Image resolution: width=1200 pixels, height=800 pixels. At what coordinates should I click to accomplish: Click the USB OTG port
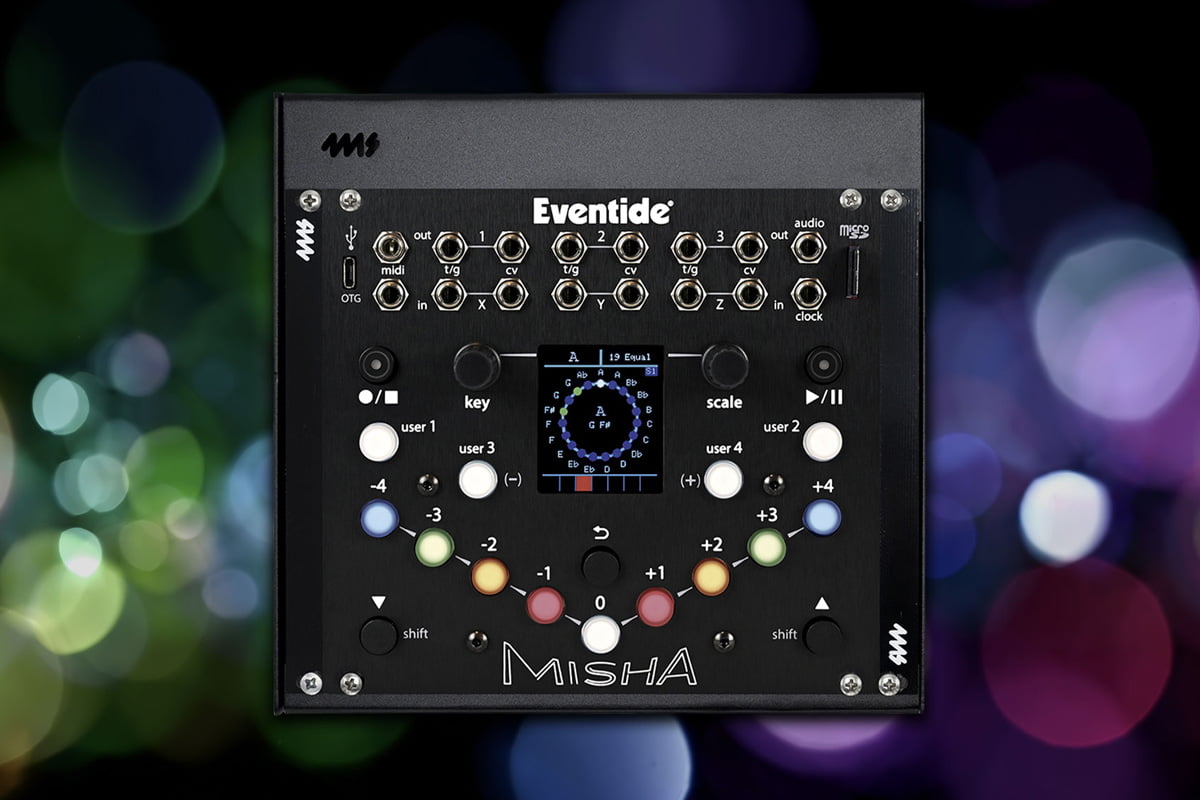coord(349,271)
